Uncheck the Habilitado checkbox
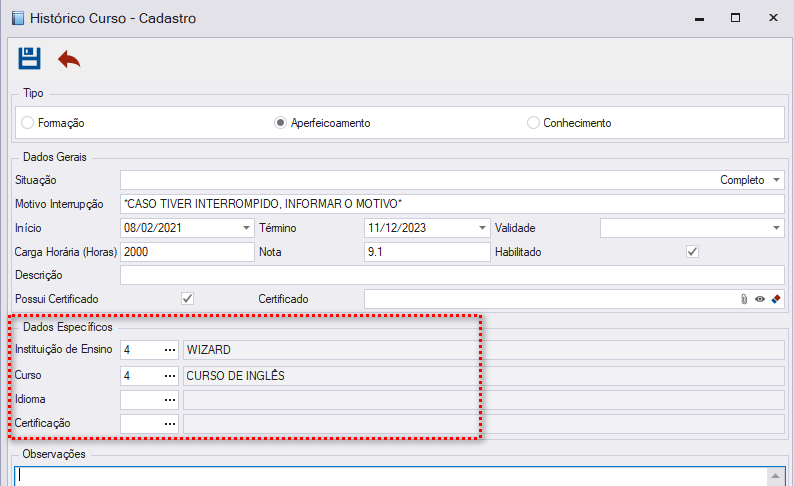Image resolution: width=794 pixels, height=486 pixels. click(x=692, y=252)
